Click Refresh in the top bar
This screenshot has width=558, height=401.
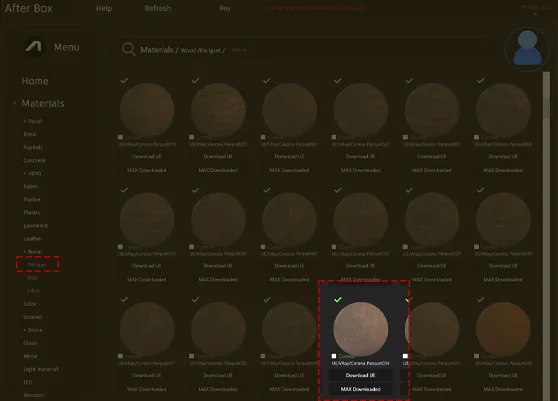coord(158,8)
